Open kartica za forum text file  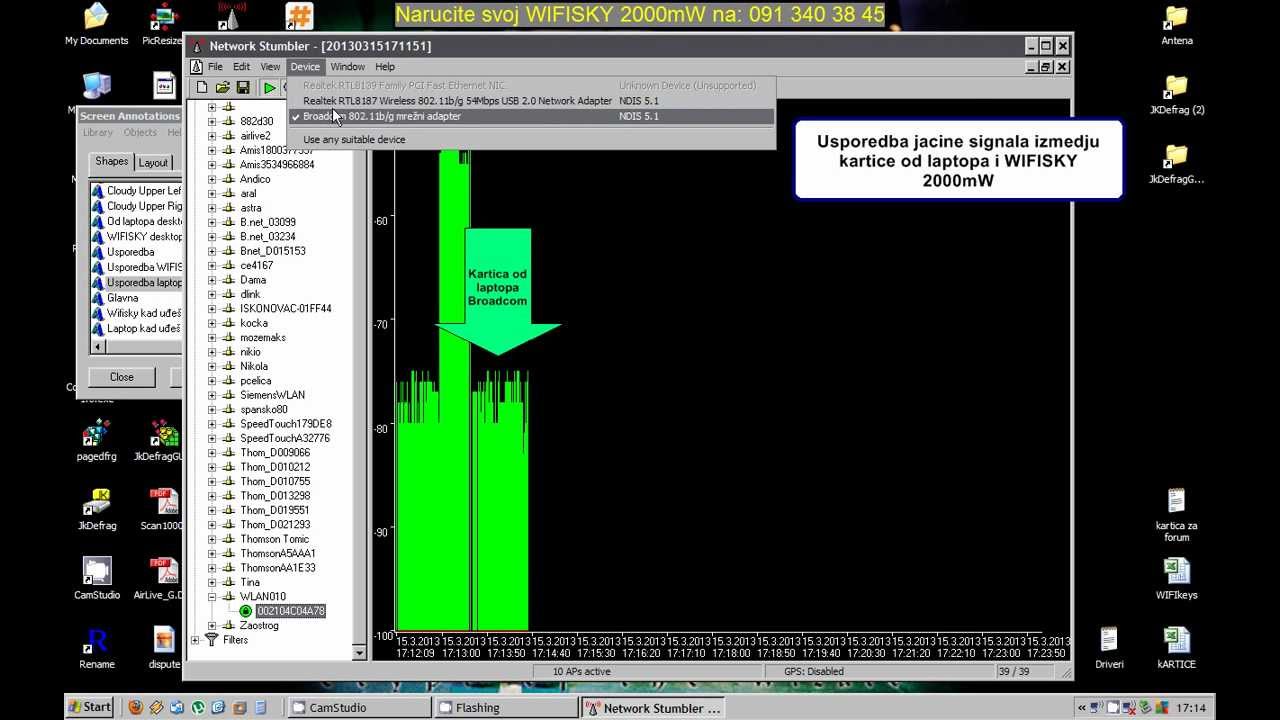coord(1176,515)
